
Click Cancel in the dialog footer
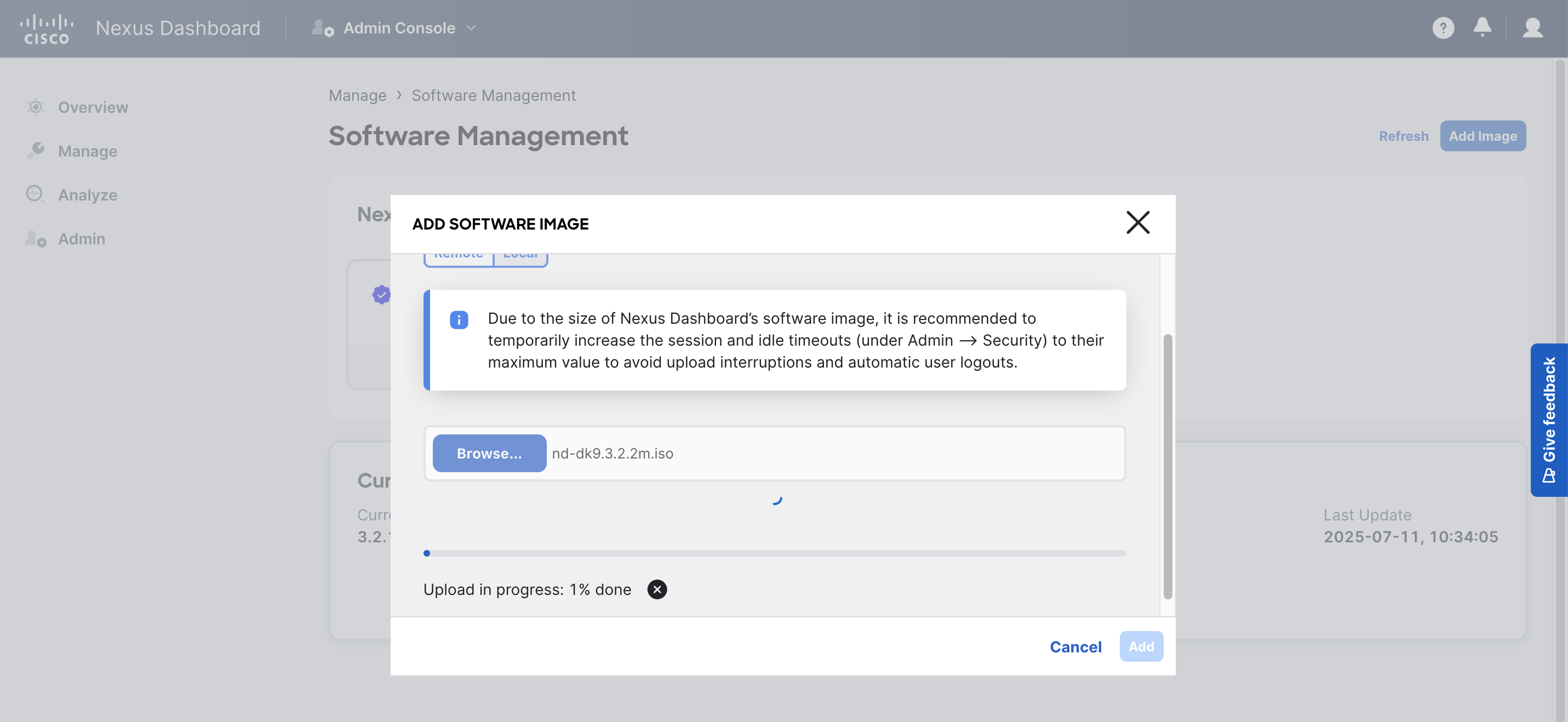[1075, 646]
